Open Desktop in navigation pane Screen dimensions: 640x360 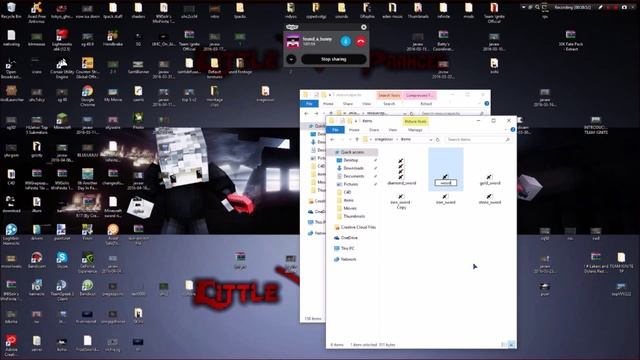pyautogui.click(x=350, y=160)
